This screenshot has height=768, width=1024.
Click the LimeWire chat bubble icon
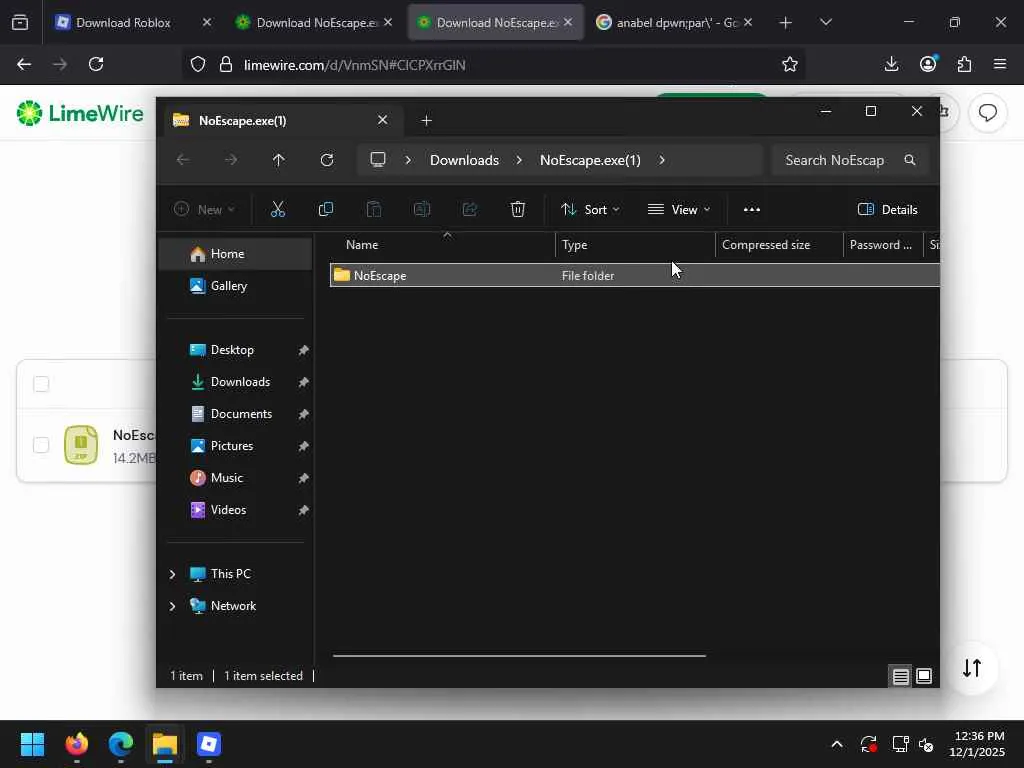click(x=987, y=113)
